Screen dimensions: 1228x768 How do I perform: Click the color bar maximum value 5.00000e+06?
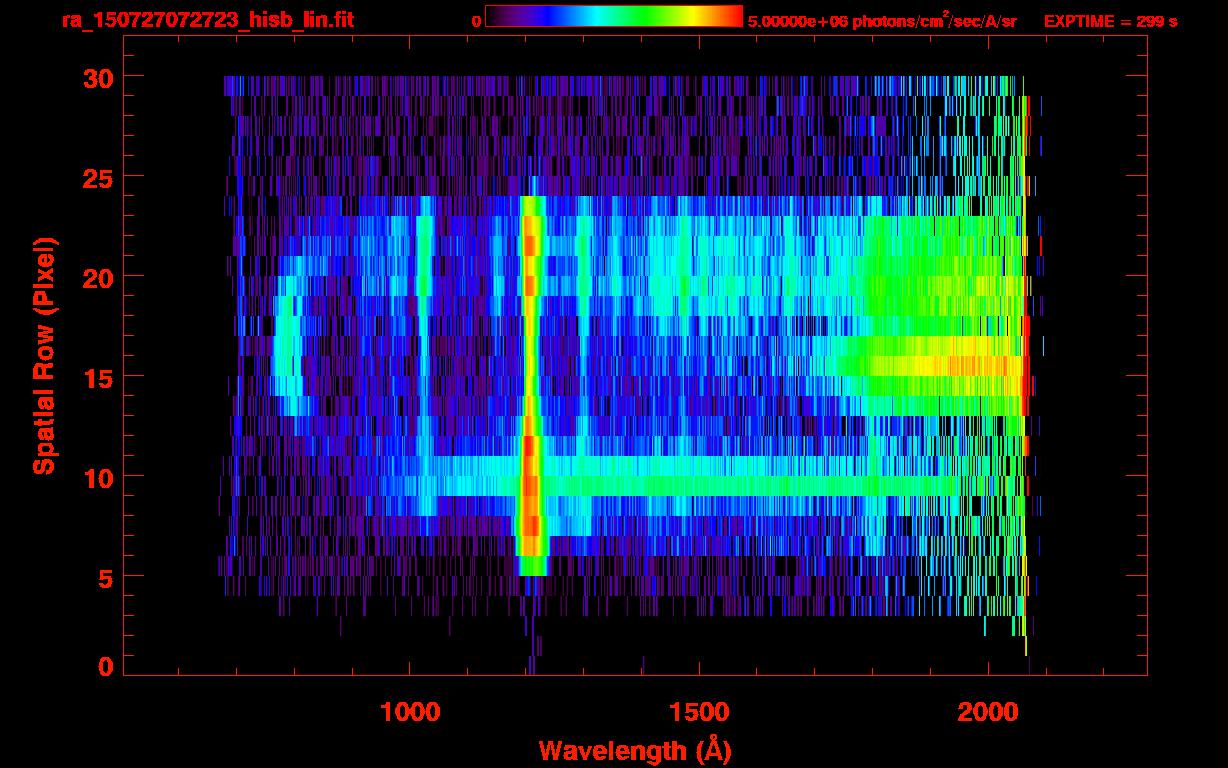(x=797, y=21)
